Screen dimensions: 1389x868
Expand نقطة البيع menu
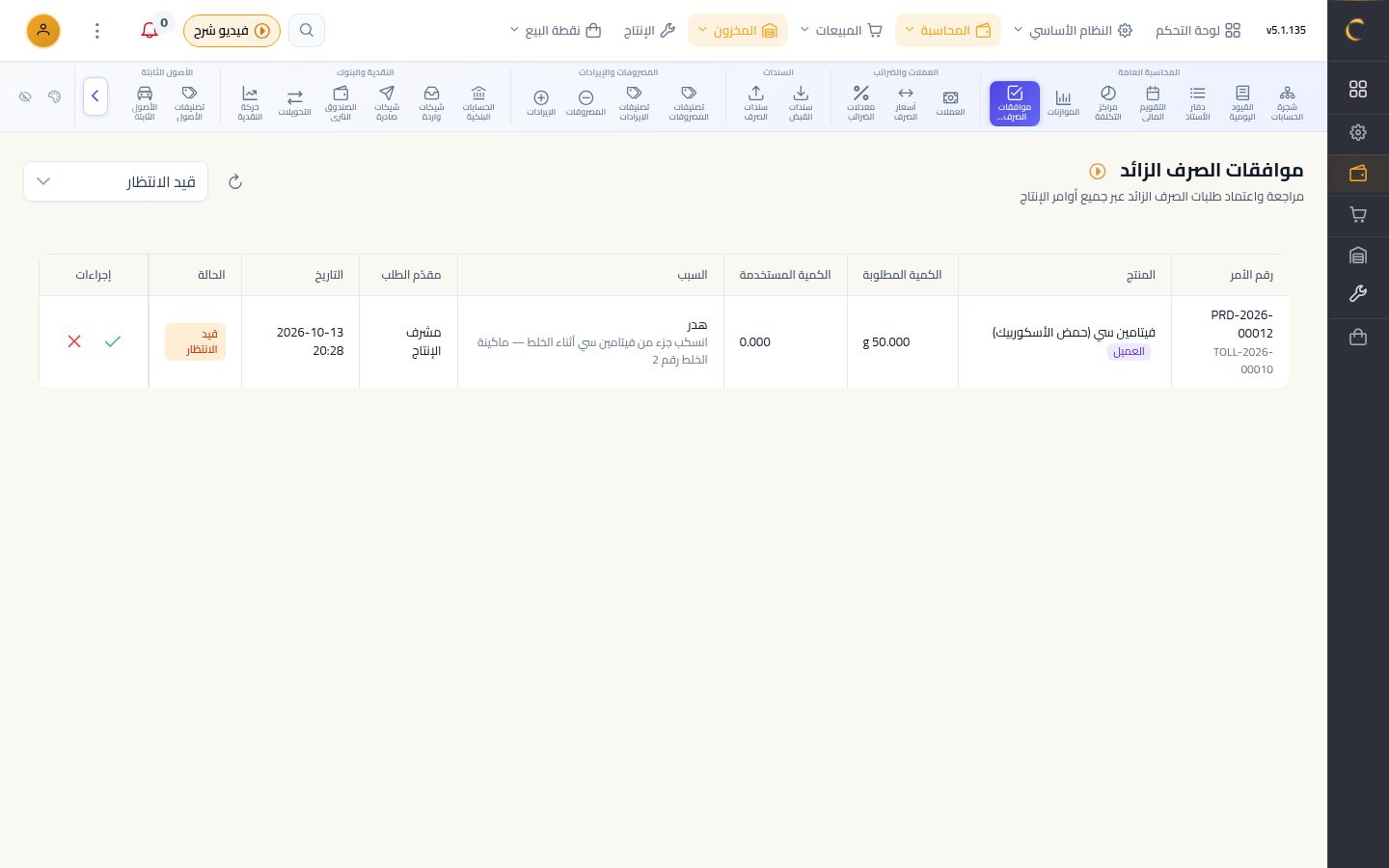tap(556, 31)
